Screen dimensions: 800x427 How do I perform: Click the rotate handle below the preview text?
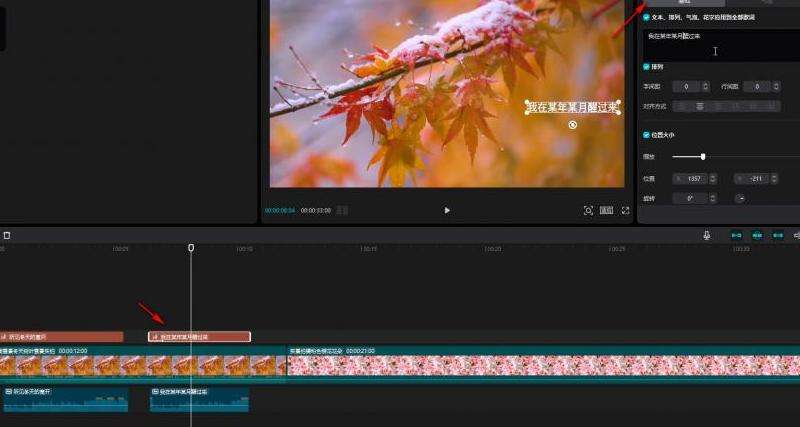pos(572,125)
